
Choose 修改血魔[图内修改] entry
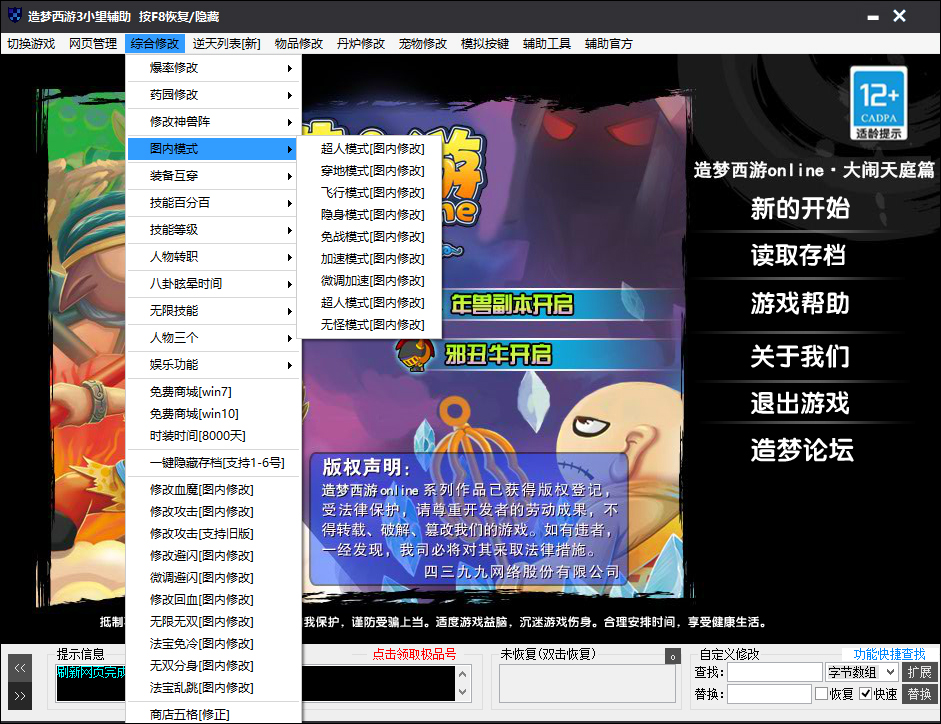213,490
